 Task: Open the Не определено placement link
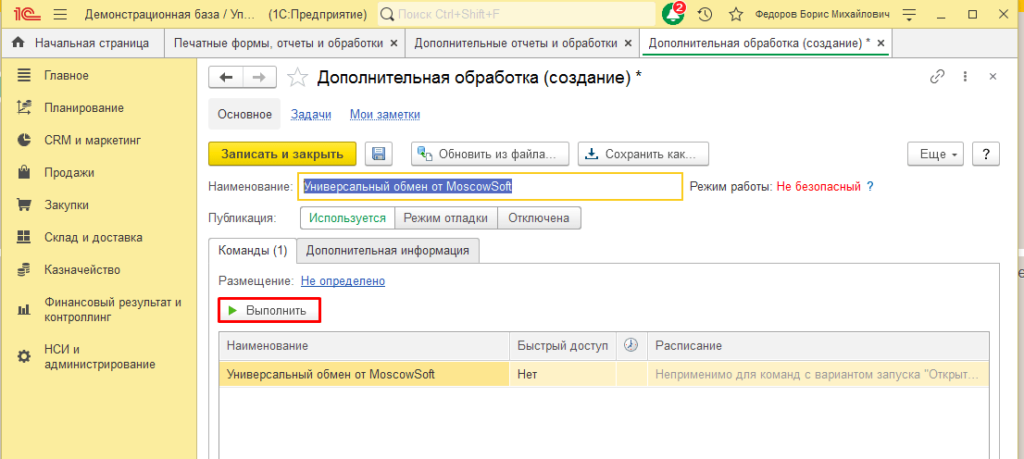pos(343,281)
